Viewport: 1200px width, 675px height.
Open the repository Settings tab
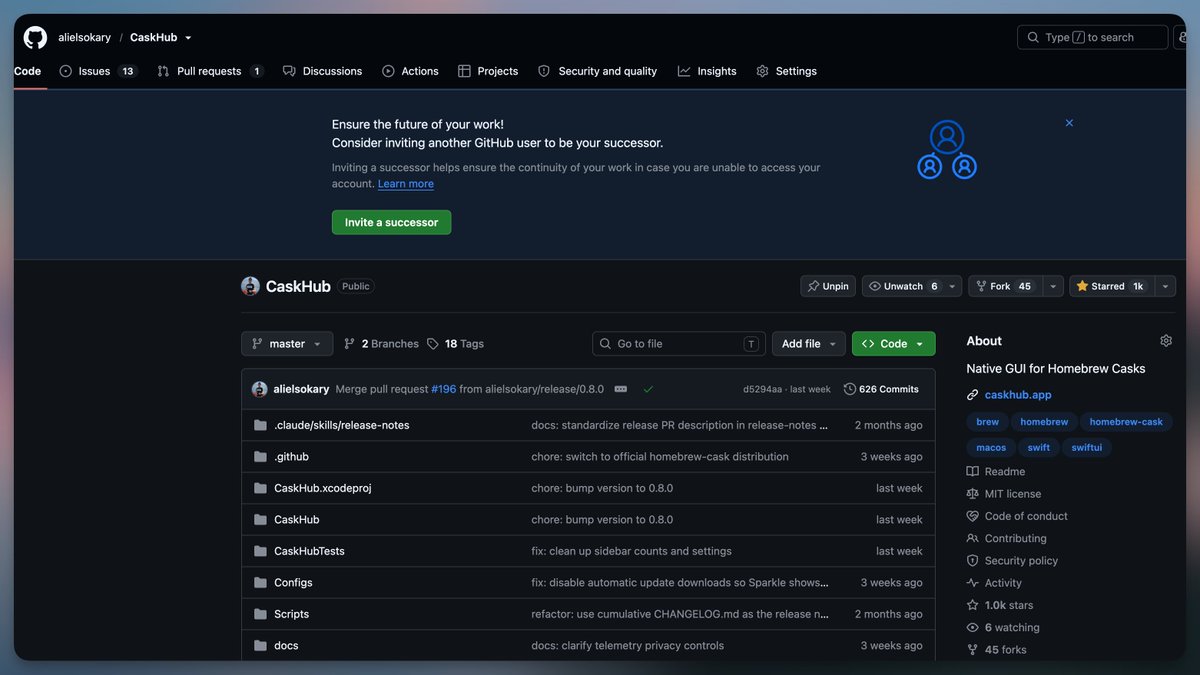[x=786, y=71]
